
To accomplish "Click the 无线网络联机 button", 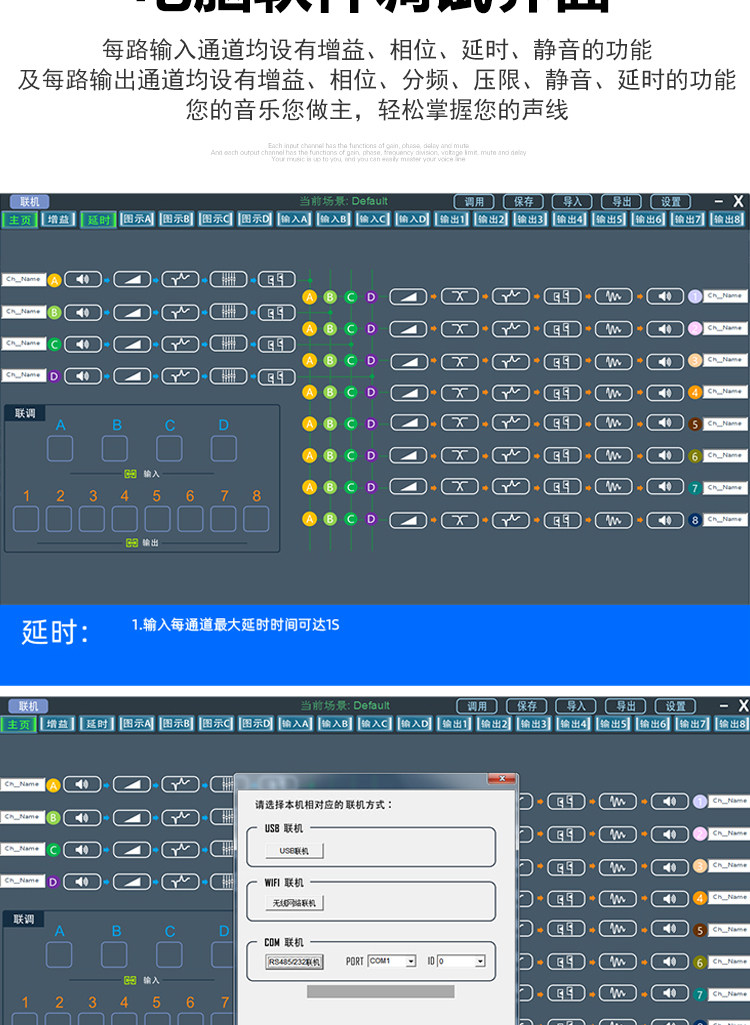I will click(294, 903).
